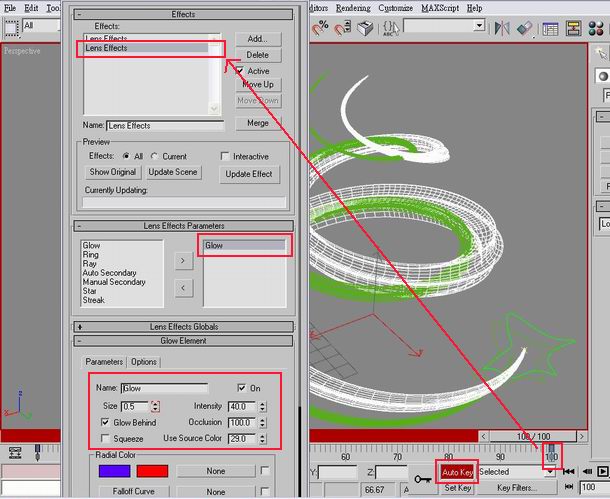The width and height of the screenshot is (610, 499).
Task: Open the MAXScript menu
Action: point(440,8)
